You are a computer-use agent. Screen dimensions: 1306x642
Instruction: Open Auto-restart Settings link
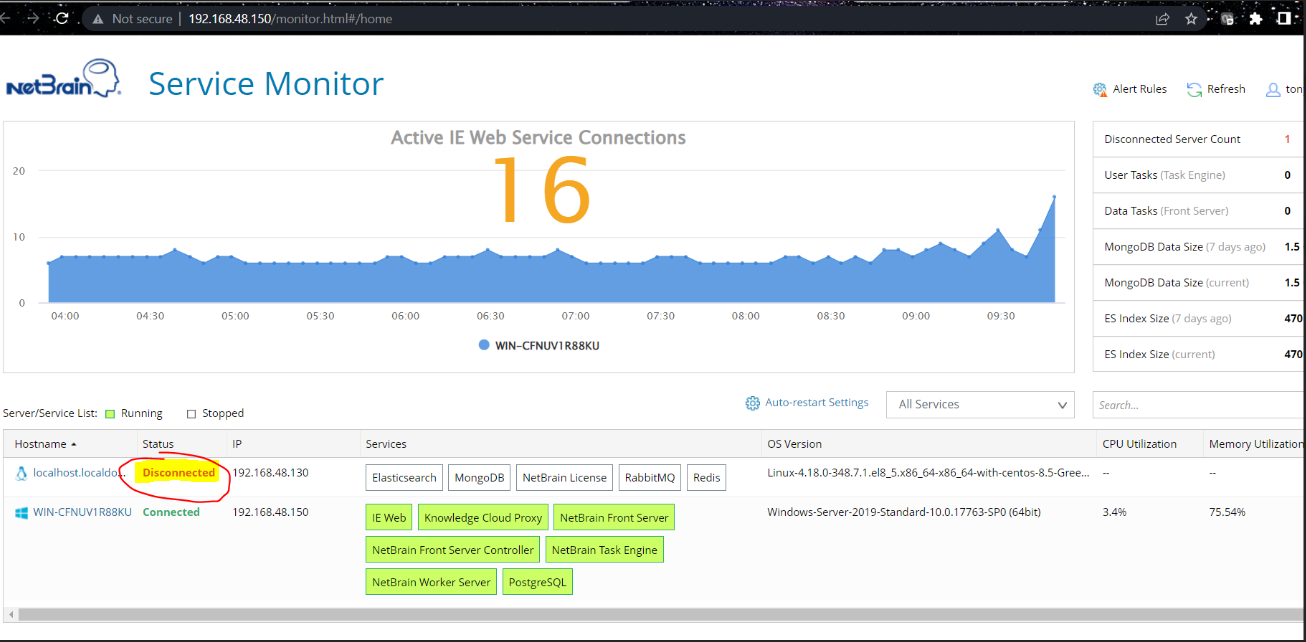[817, 403]
